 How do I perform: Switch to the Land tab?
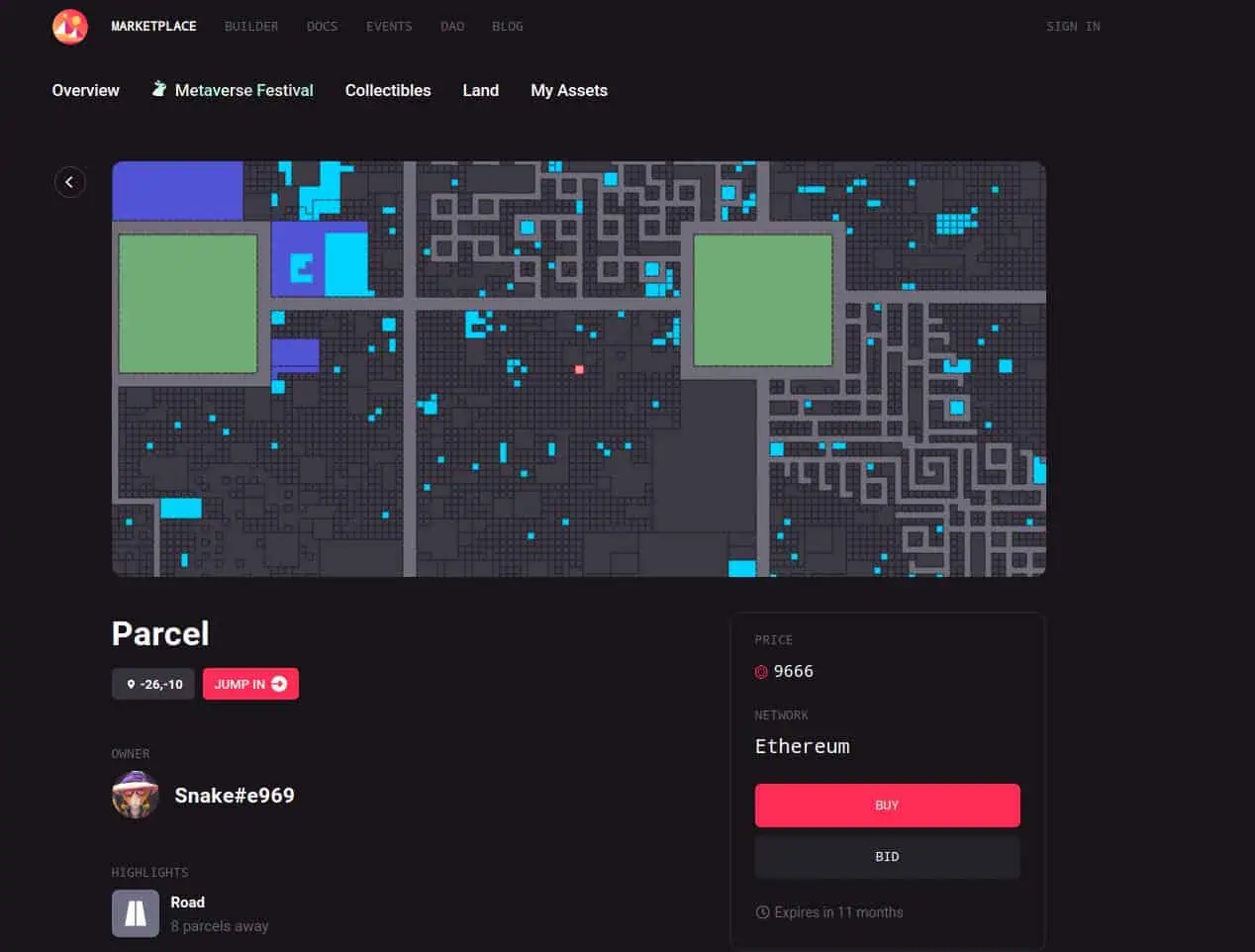[481, 90]
